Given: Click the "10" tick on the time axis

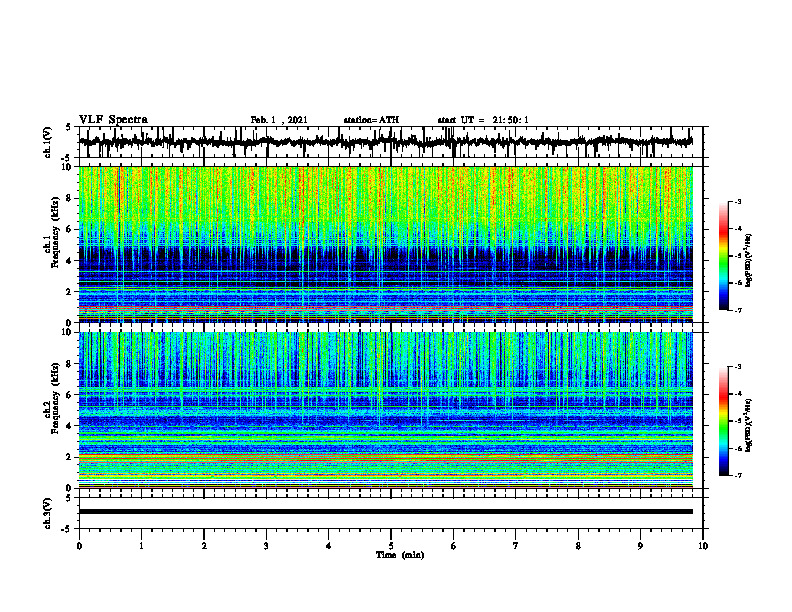Looking at the screenshot, I should coord(703,546).
